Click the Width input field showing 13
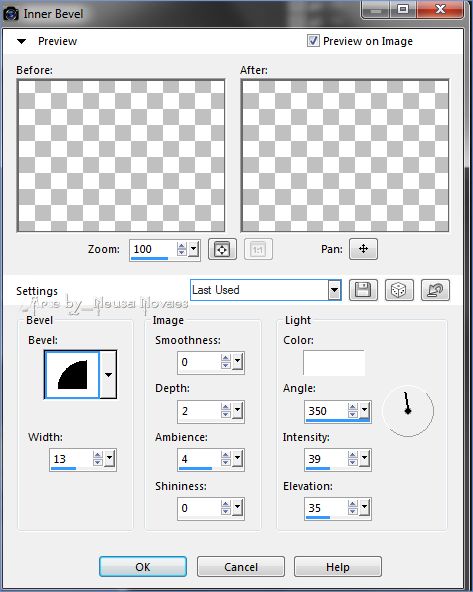Image resolution: width=473 pixels, height=592 pixels. 71,459
